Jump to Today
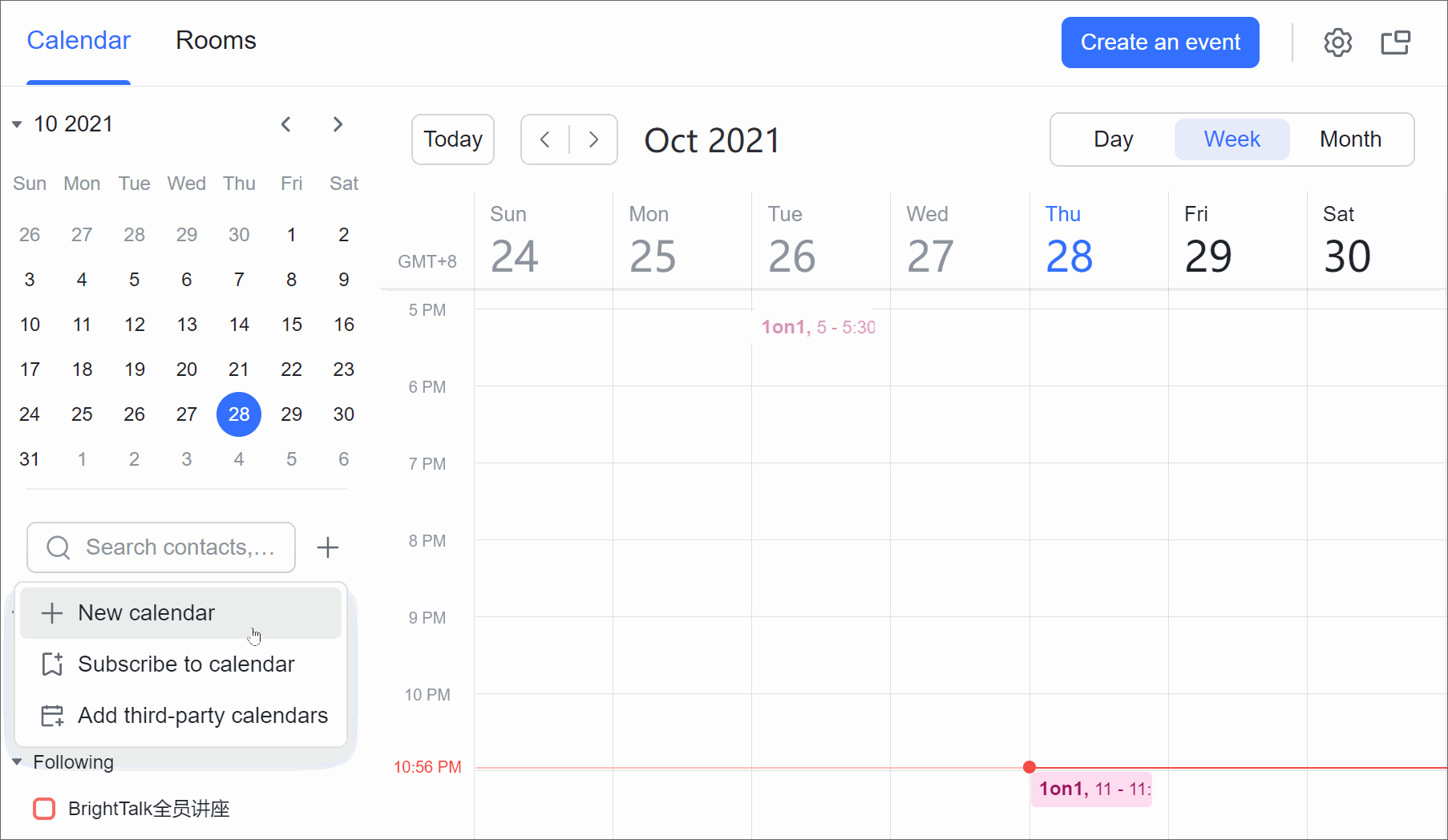 (x=452, y=139)
